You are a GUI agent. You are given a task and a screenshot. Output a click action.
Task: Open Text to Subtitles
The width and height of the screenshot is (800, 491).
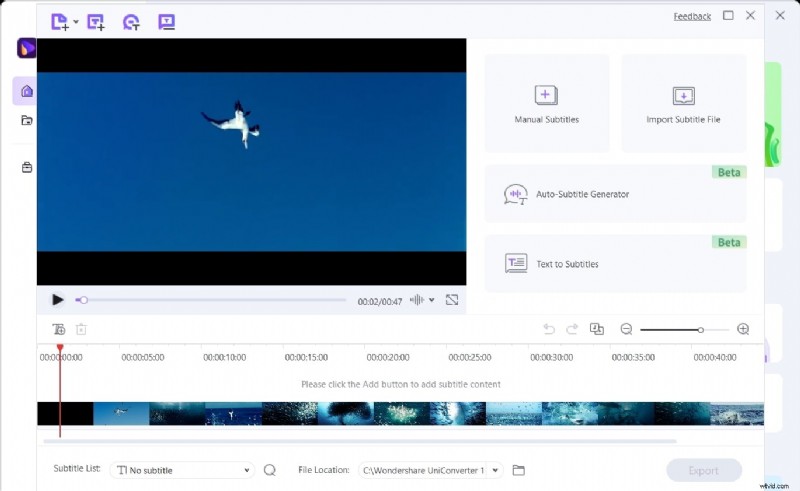point(615,264)
